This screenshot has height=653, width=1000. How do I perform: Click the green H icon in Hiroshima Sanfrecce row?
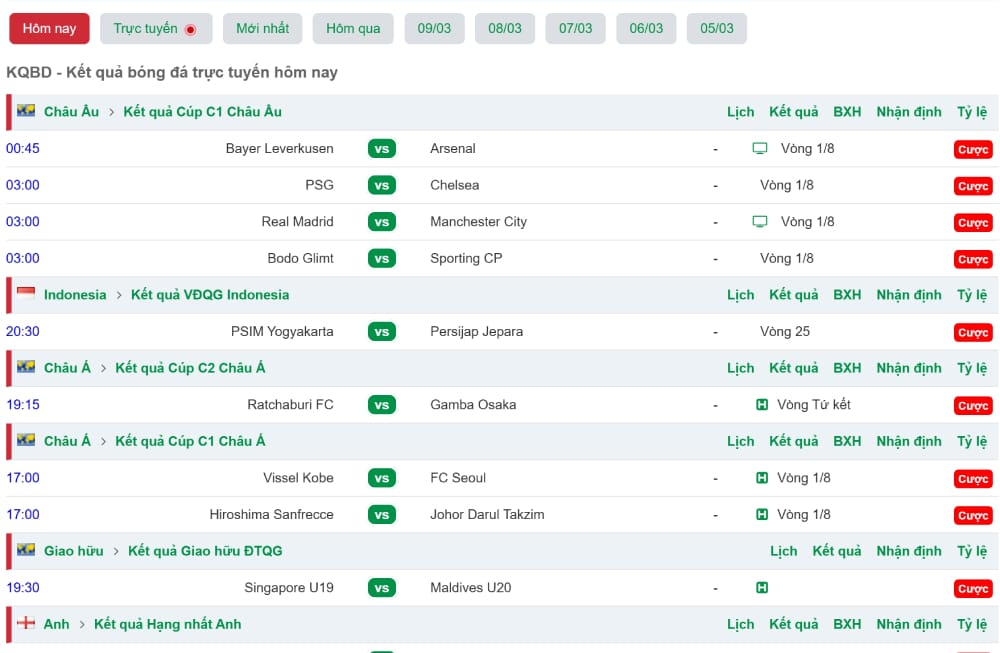point(761,515)
